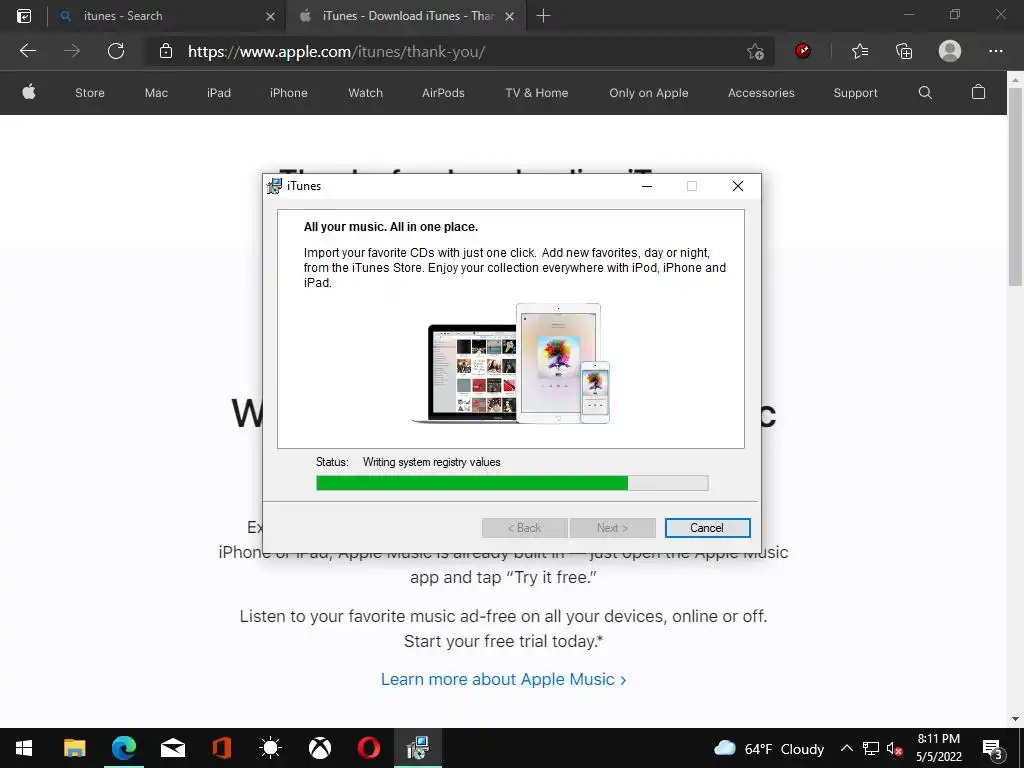Viewport: 1024px width, 768px height.
Task: Open the Mail app on taskbar
Action: [172, 748]
